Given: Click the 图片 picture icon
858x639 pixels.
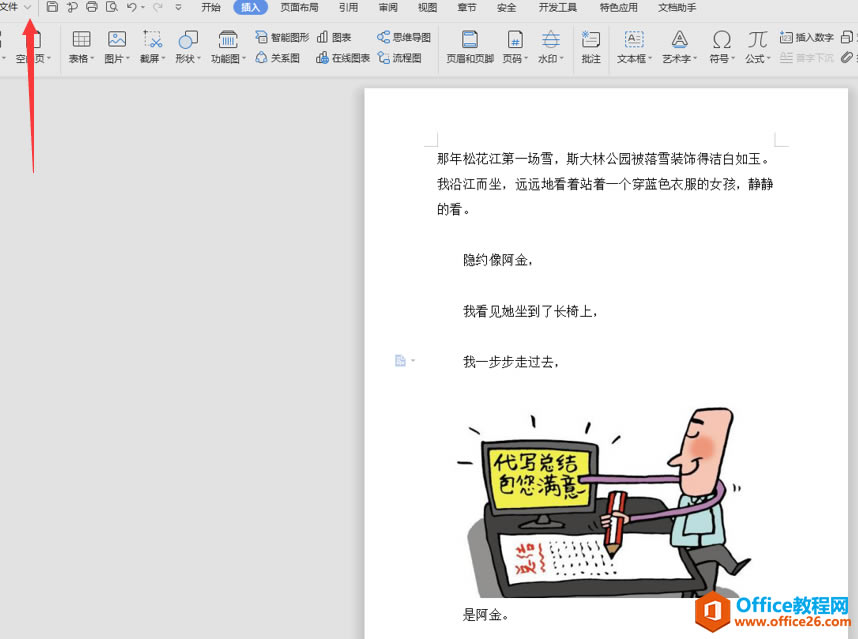Looking at the screenshot, I should pos(117,39).
